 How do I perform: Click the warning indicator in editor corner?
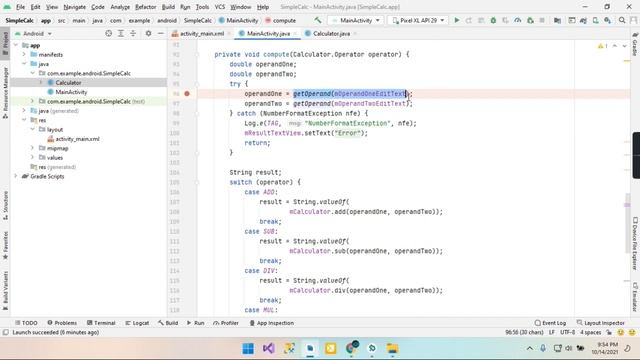[x=602, y=46]
